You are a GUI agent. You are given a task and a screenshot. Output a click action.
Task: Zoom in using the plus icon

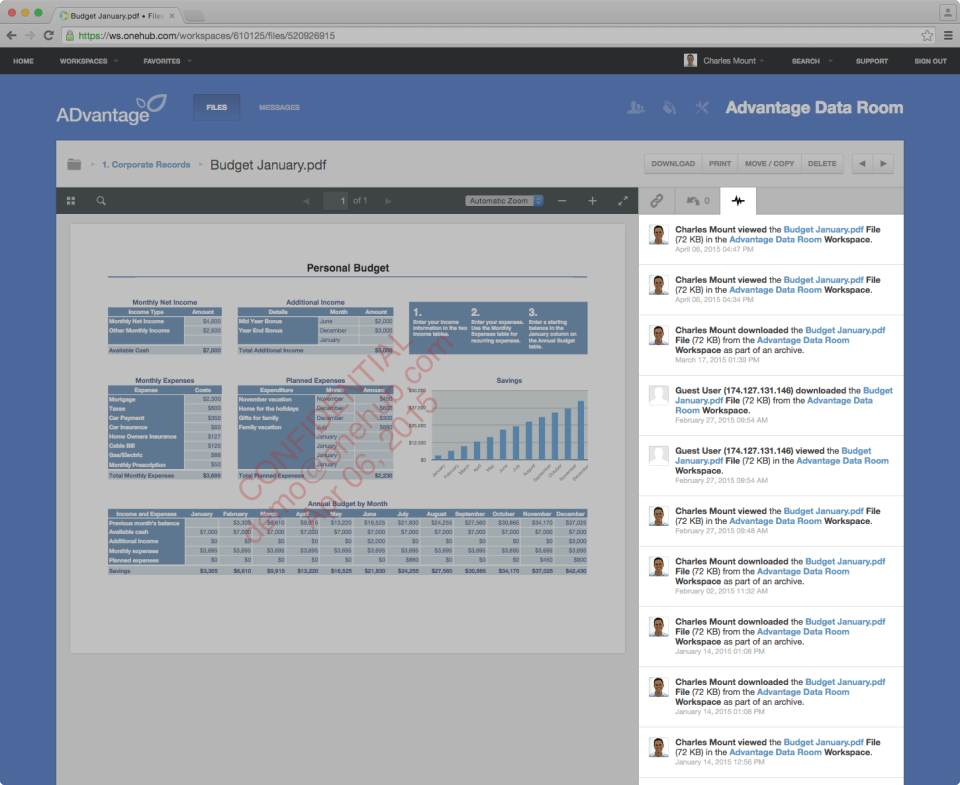(592, 200)
